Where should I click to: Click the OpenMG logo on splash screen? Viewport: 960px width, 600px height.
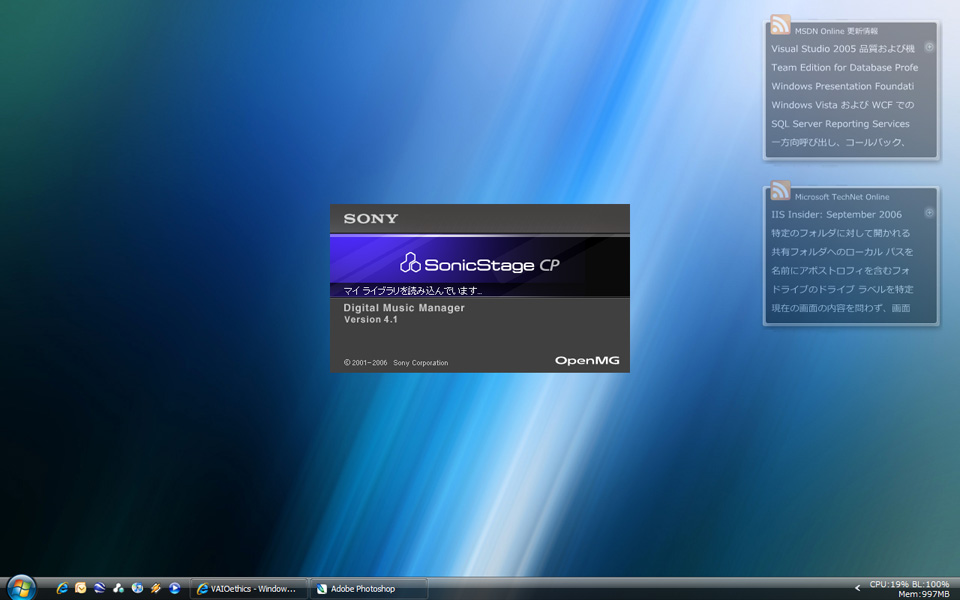[x=587, y=361]
